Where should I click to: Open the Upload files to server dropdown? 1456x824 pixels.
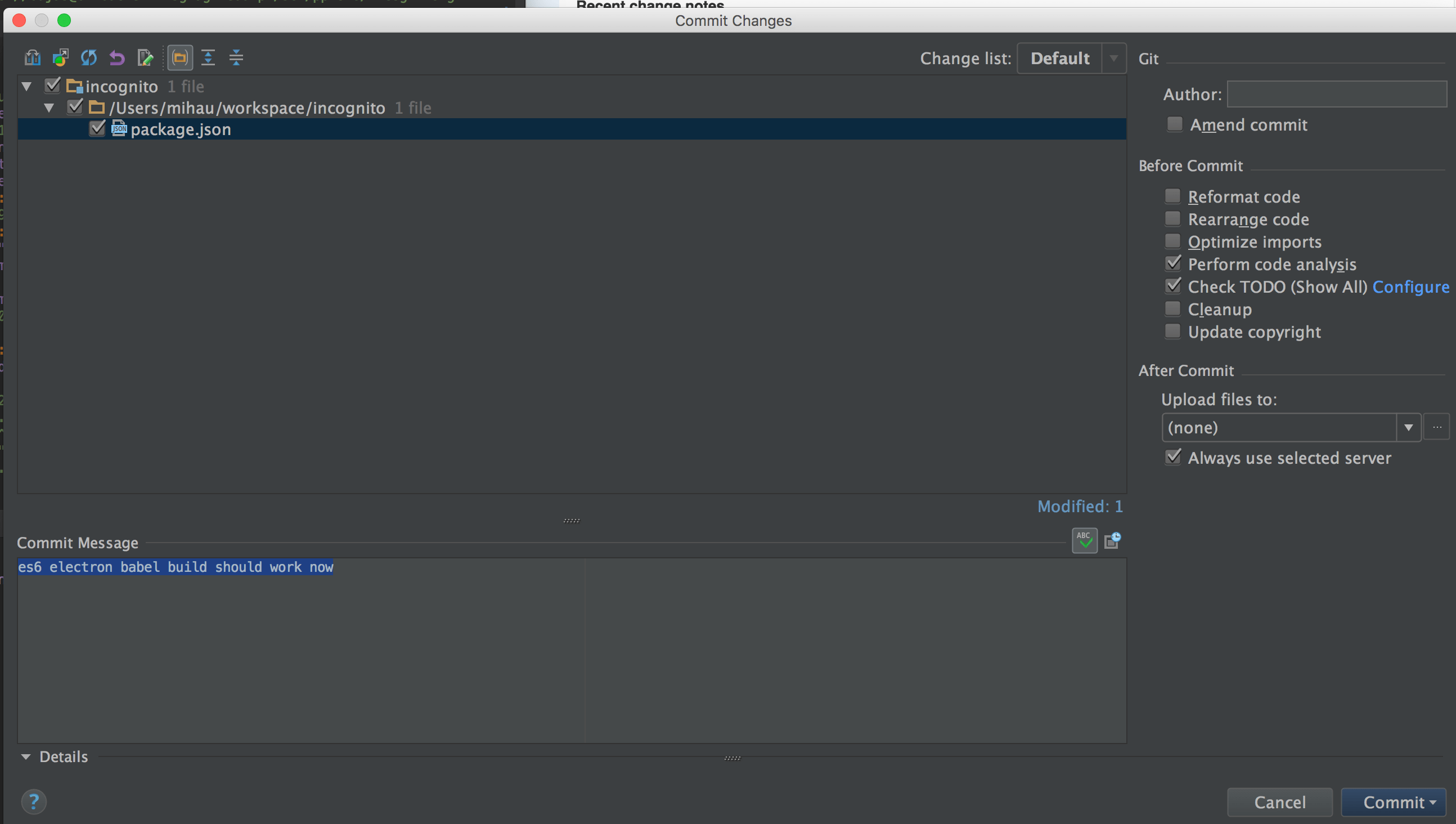click(1409, 427)
